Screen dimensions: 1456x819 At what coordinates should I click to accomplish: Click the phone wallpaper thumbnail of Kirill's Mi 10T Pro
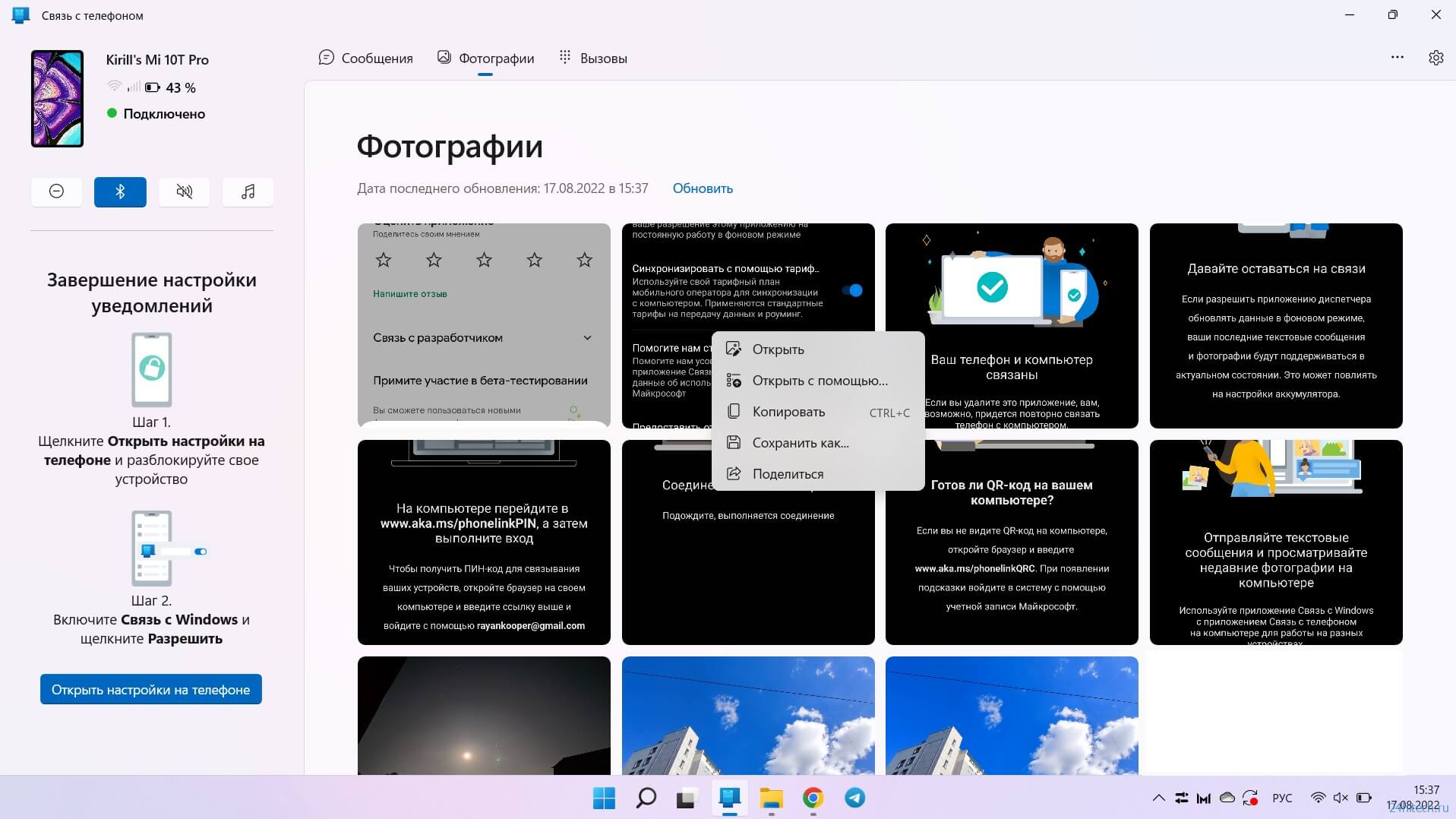click(57, 99)
